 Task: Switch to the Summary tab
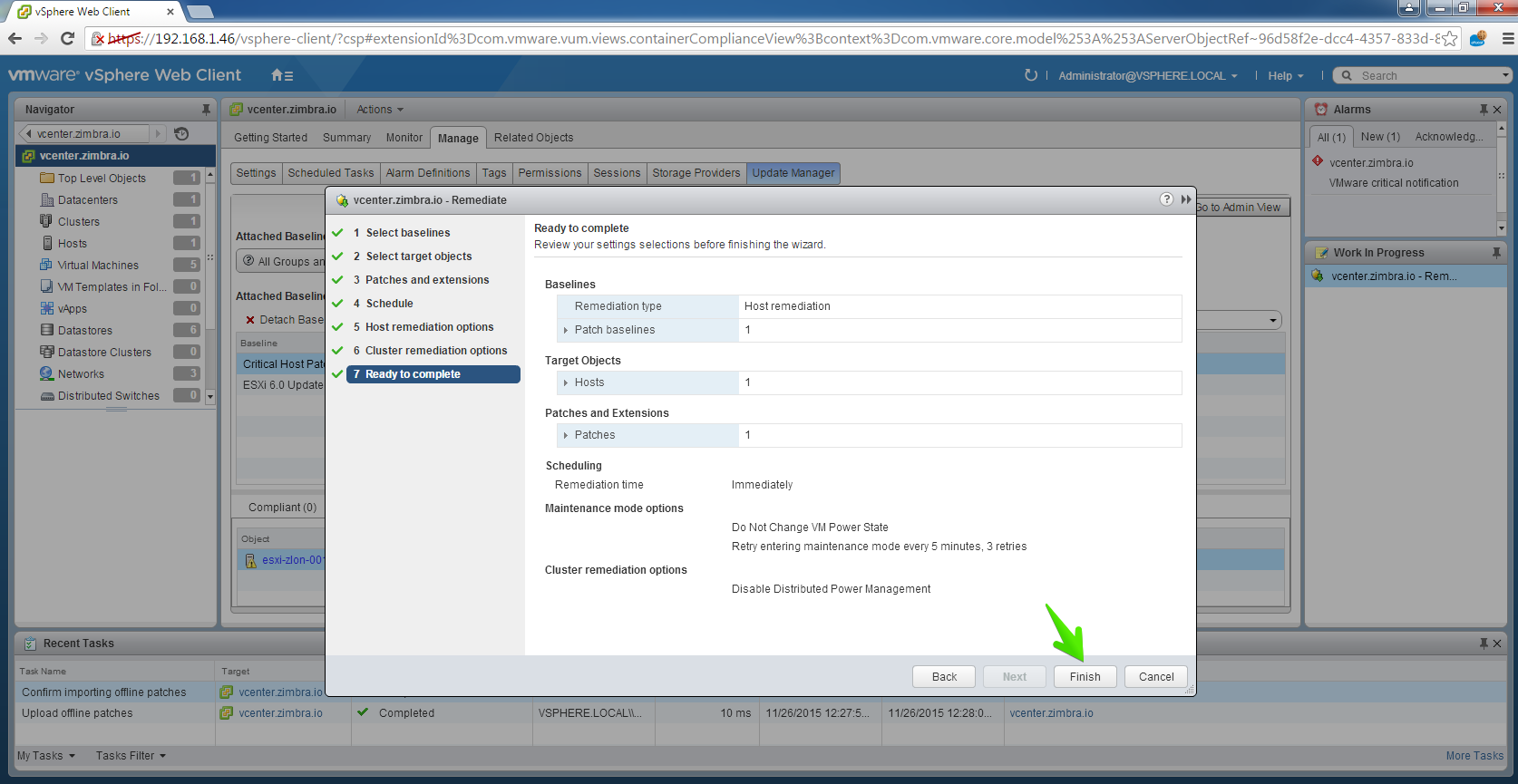(x=346, y=138)
